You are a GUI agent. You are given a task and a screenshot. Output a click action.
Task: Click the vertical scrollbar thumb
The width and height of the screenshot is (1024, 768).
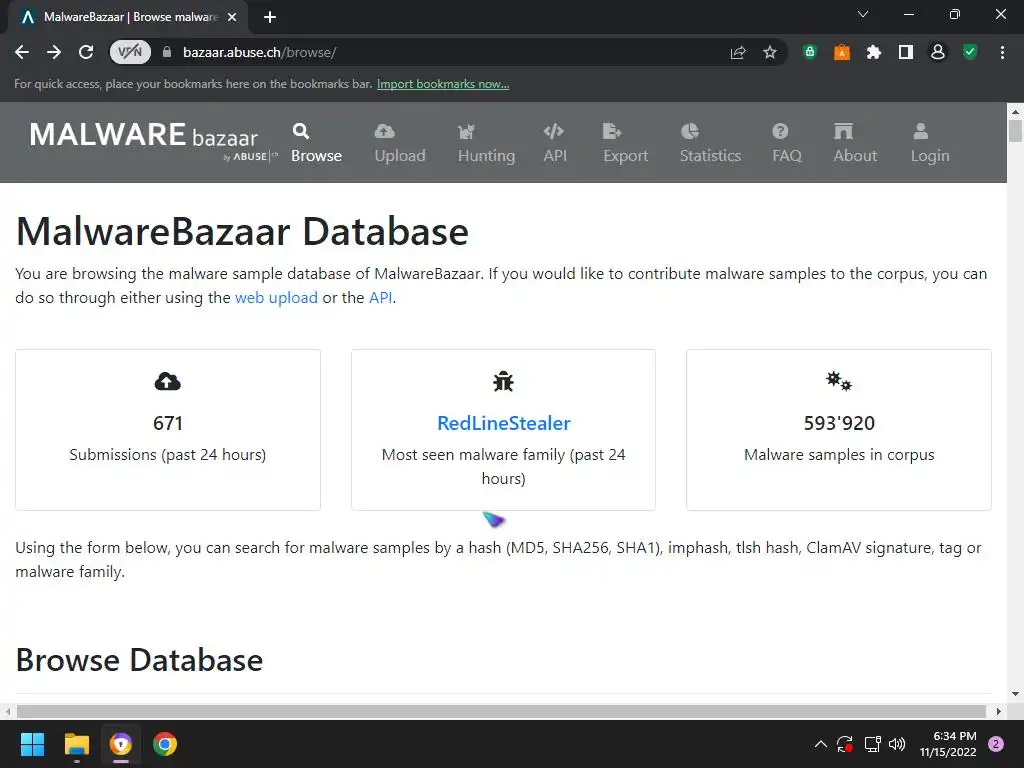coord(1015,130)
